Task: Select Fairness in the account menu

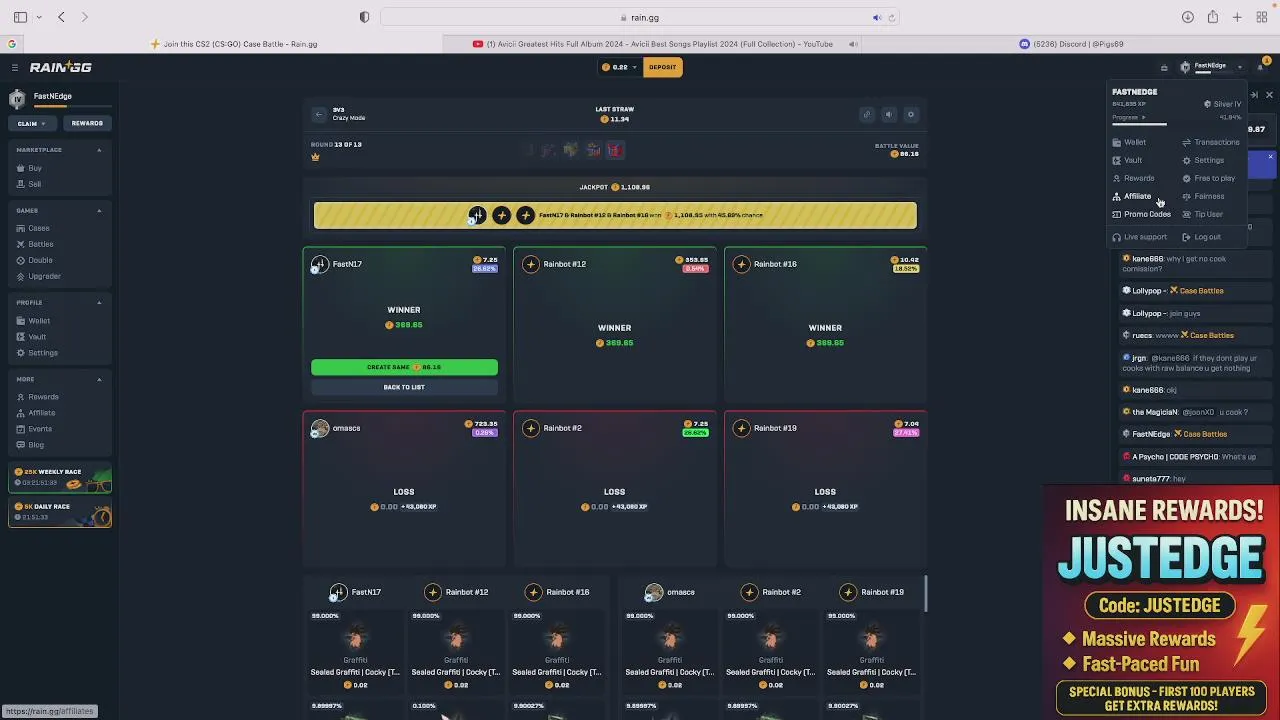Action: (x=1203, y=196)
